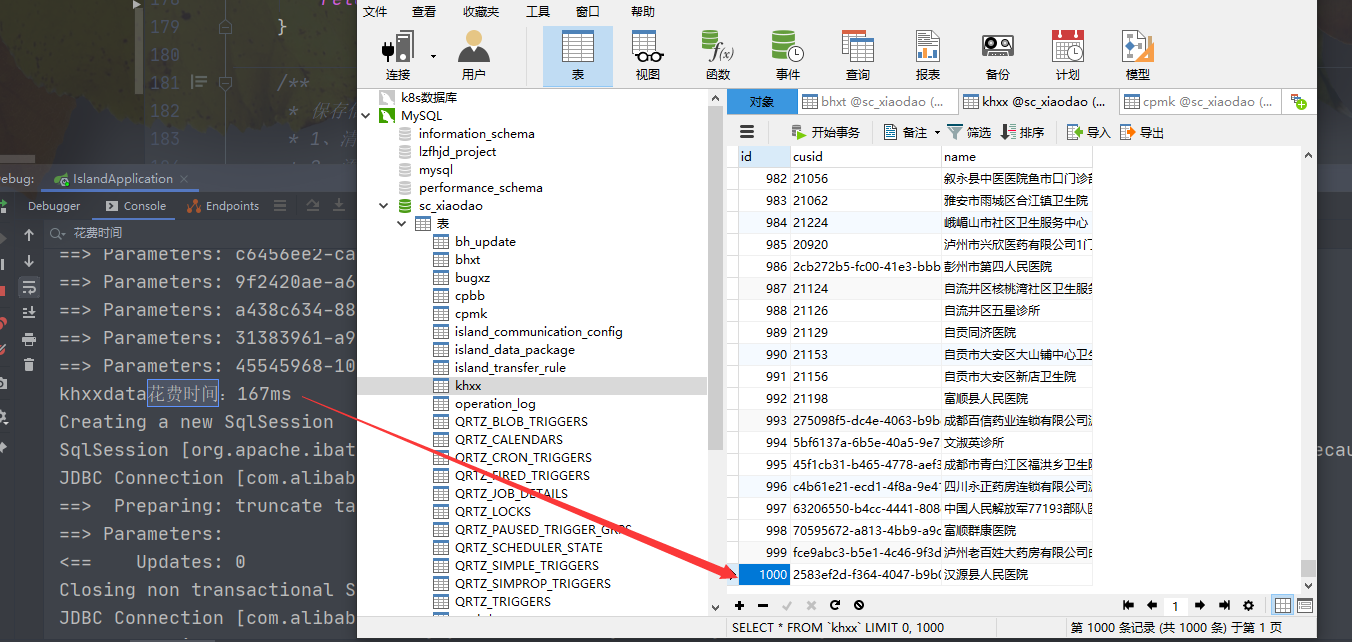The width and height of the screenshot is (1352, 642).
Task: Select the k8s数据库 connection
Action: tap(428, 98)
